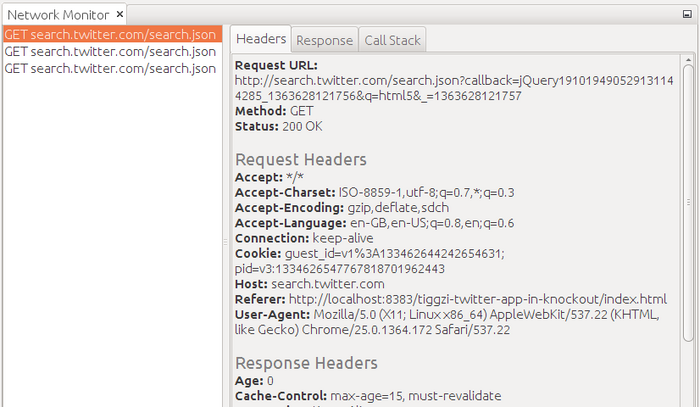This screenshot has width=700, height=407.
Task: Click the Cache-Control max-age=15 line
Action: [x=368, y=396]
